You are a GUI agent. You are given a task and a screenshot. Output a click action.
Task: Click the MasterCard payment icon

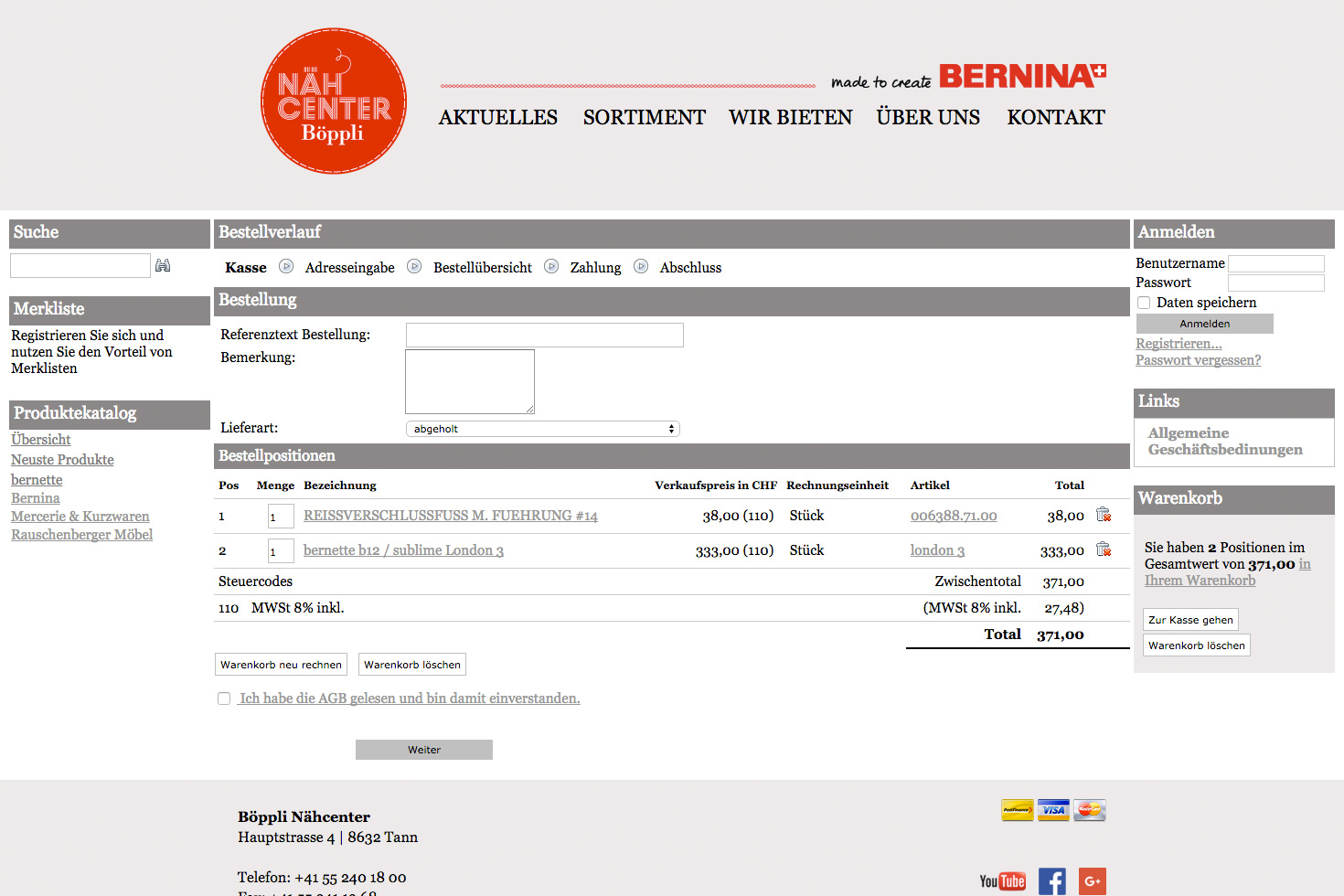(x=1089, y=810)
